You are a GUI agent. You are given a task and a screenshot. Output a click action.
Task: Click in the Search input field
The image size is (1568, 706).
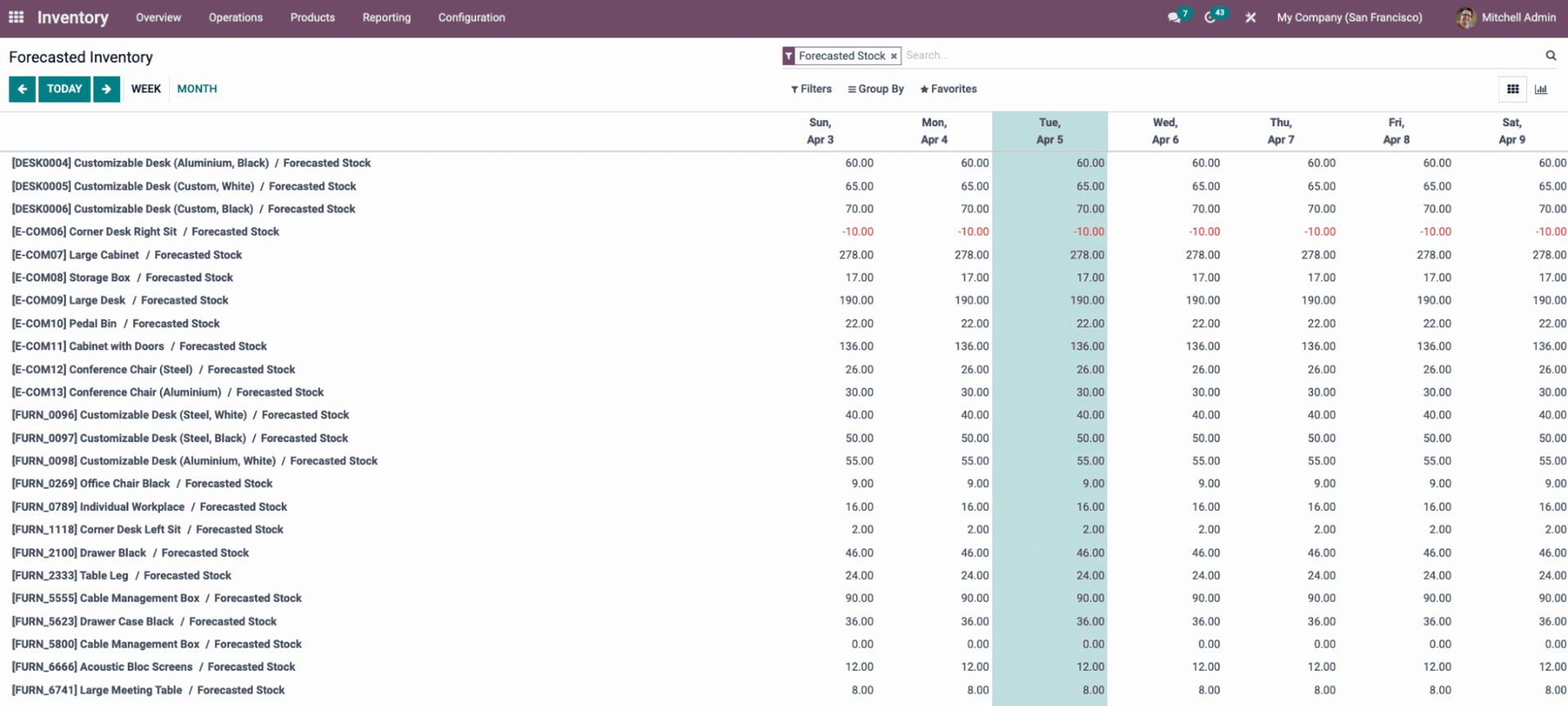pyautogui.click(x=1217, y=56)
